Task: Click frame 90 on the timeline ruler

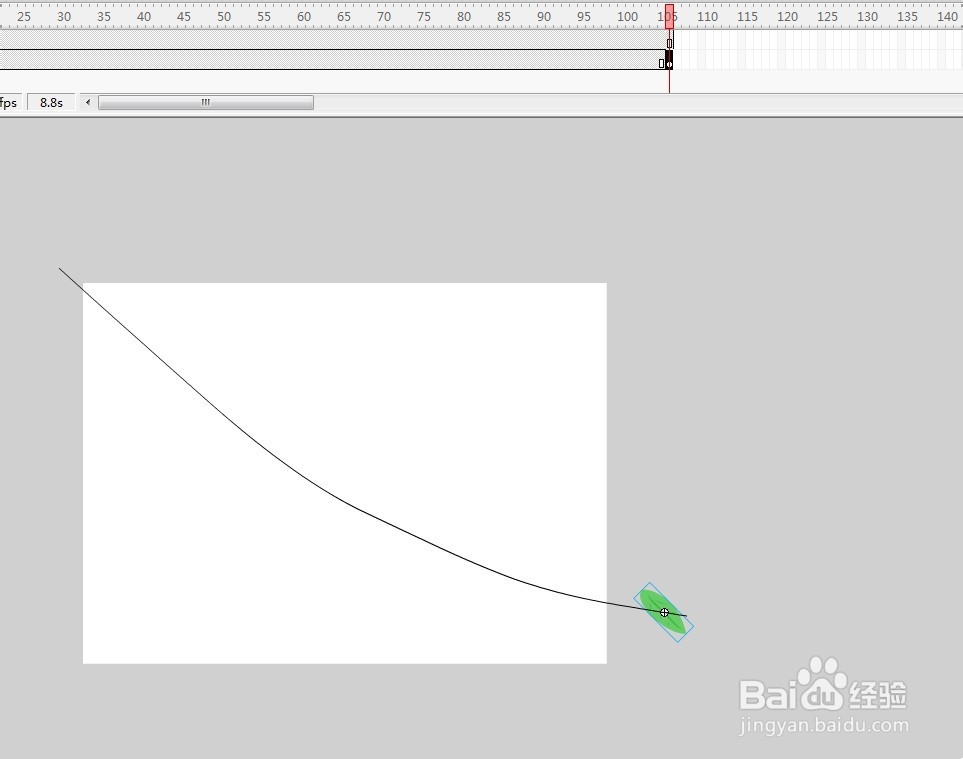Action: coord(544,17)
